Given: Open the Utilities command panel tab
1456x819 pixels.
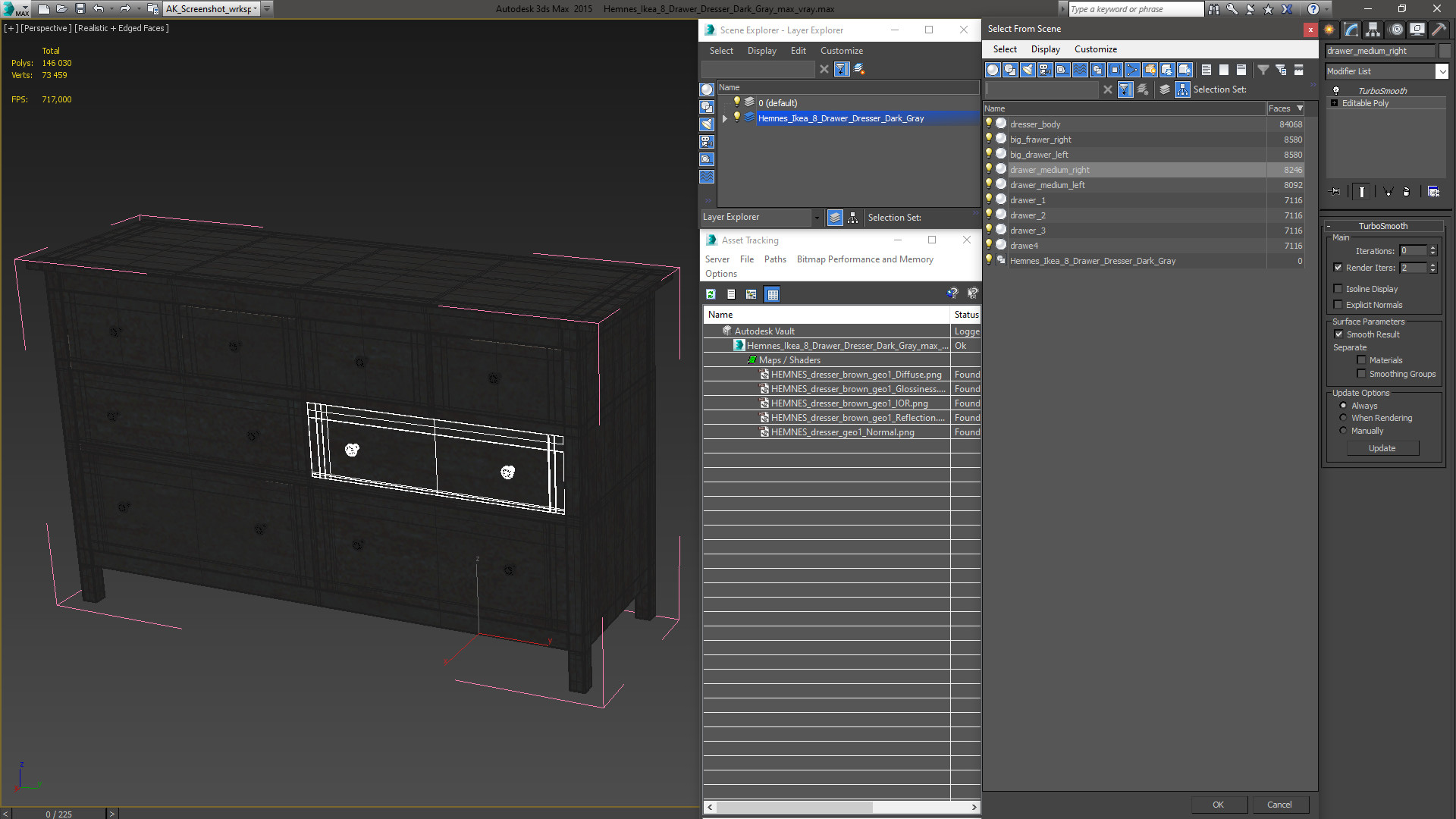Looking at the screenshot, I should pos(1439,30).
